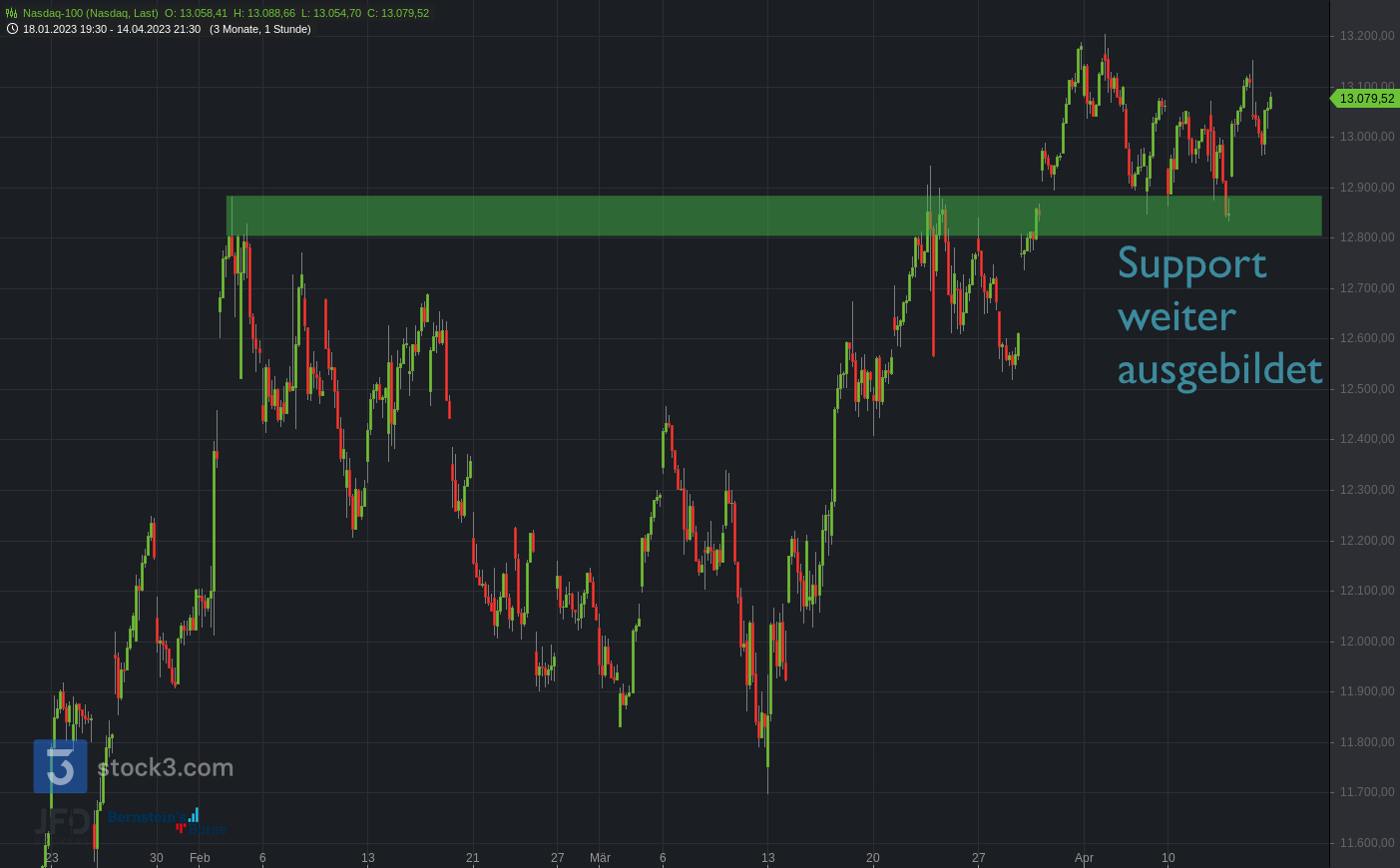Viewport: 1400px width, 868px height.
Task: Click the high value H: 13.088,66
Action: pos(264,13)
